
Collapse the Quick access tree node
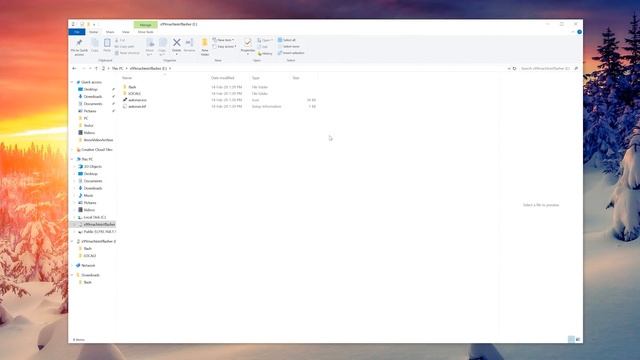(73, 82)
